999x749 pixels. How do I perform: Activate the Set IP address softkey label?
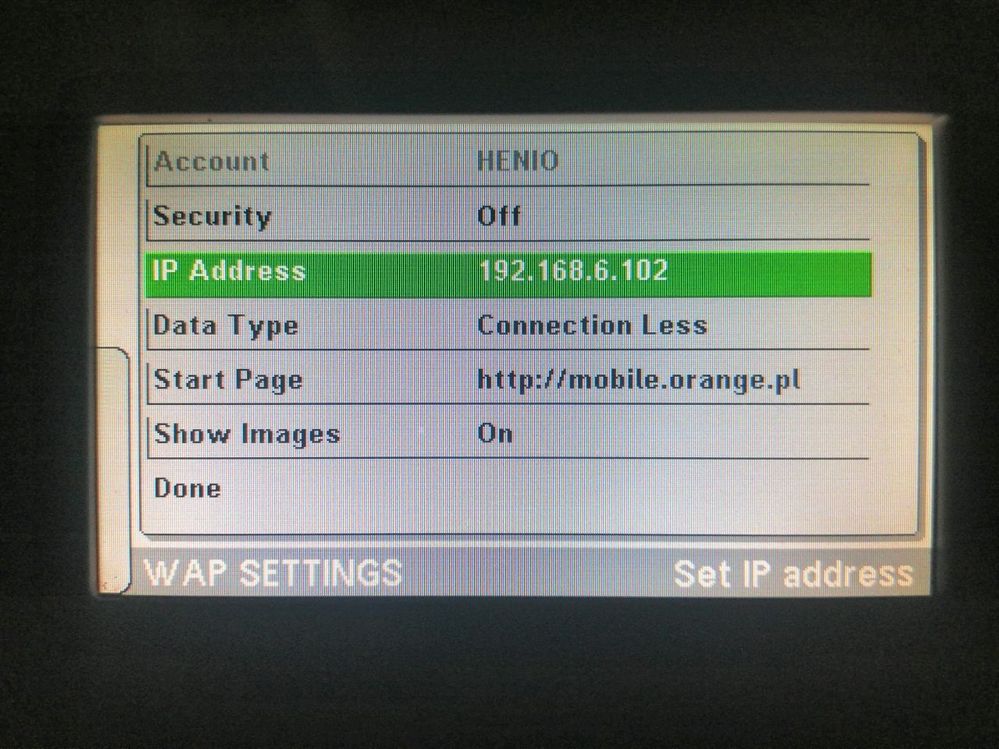(x=793, y=574)
